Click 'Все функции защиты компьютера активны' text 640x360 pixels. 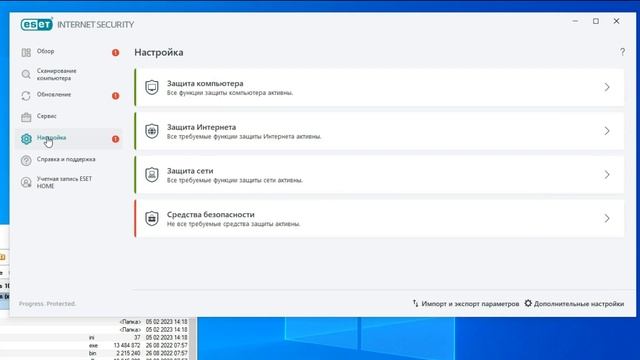click(230, 93)
